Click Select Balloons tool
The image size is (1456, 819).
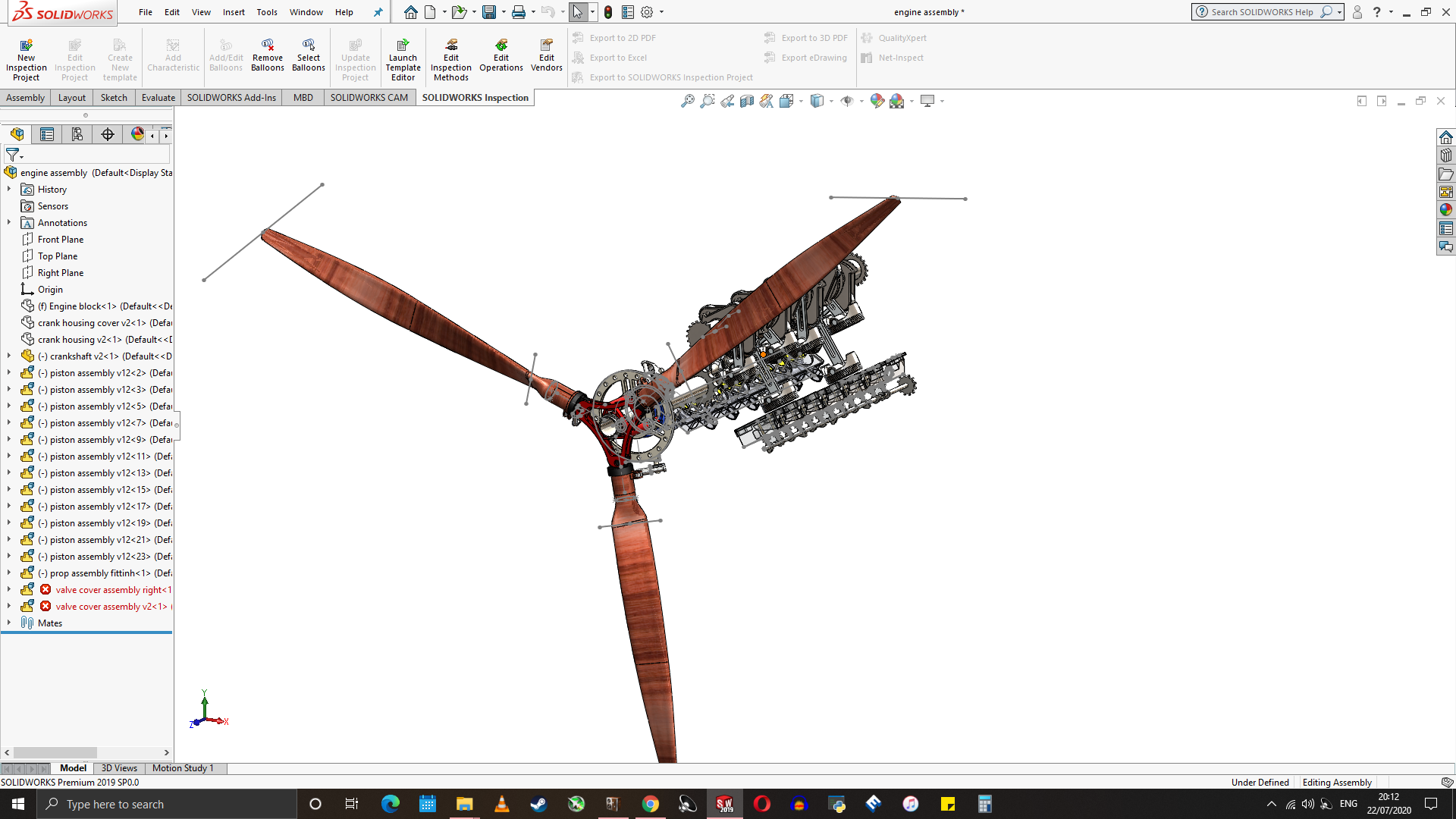click(309, 45)
